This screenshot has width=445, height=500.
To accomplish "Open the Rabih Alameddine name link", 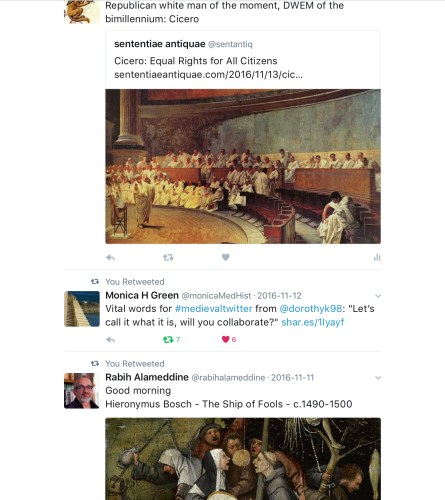I will click(x=147, y=377).
